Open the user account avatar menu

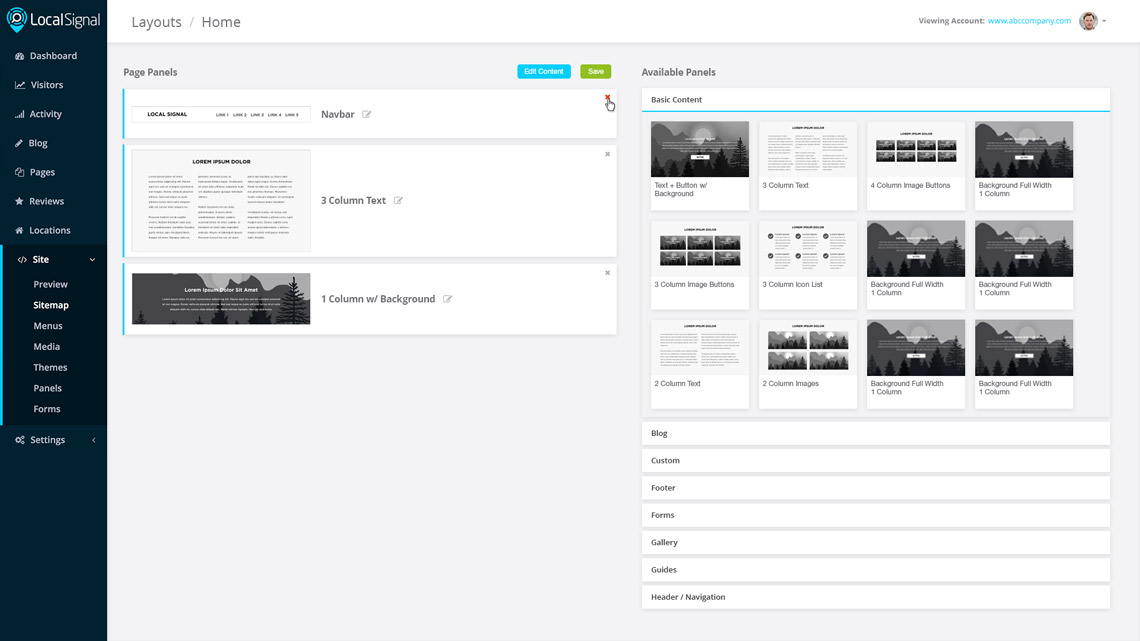(x=1088, y=21)
